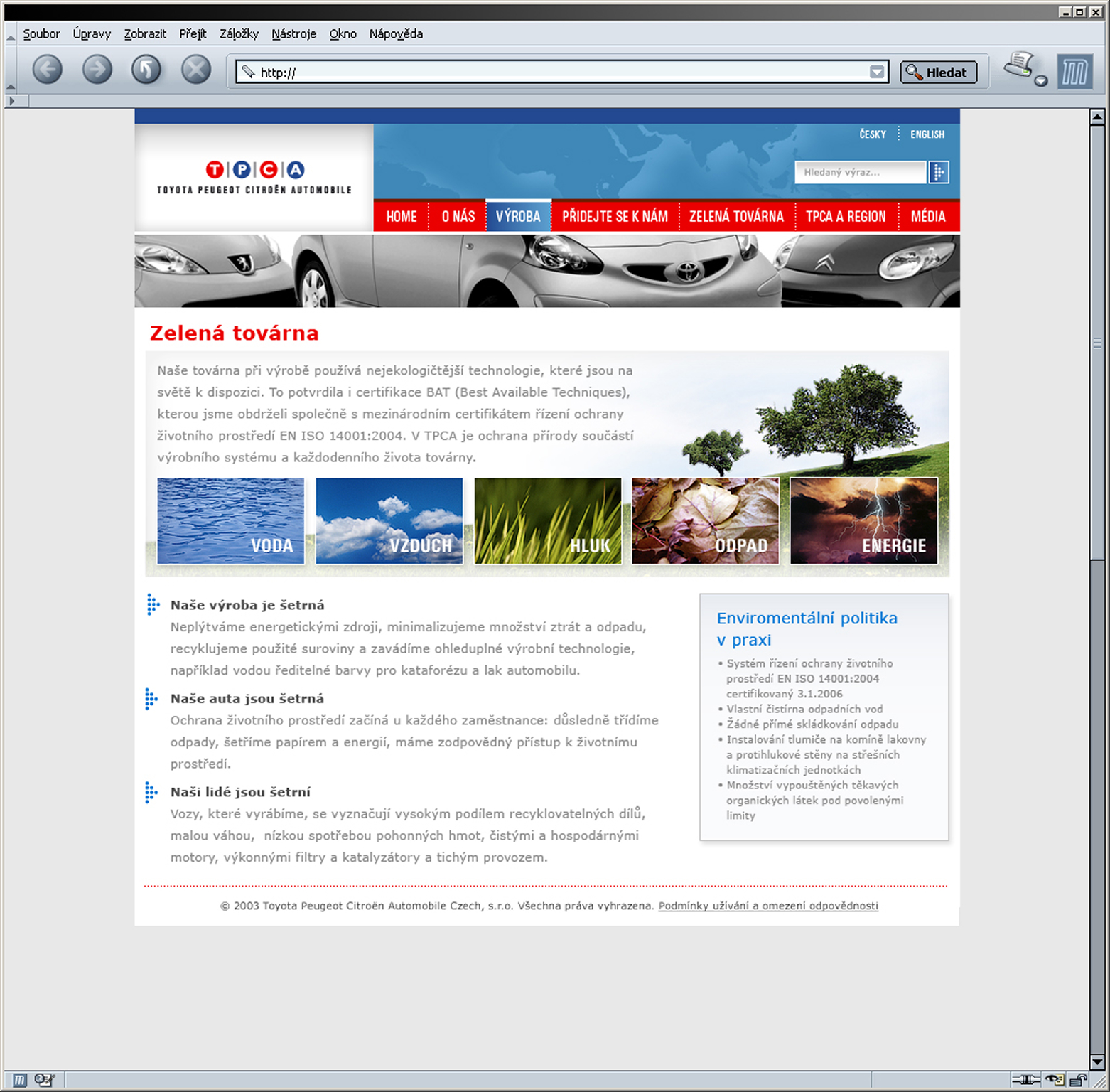The height and width of the screenshot is (1092, 1110).
Task: Go to the HOME page tab
Action: pyautogui.click(x=402, y=216)
